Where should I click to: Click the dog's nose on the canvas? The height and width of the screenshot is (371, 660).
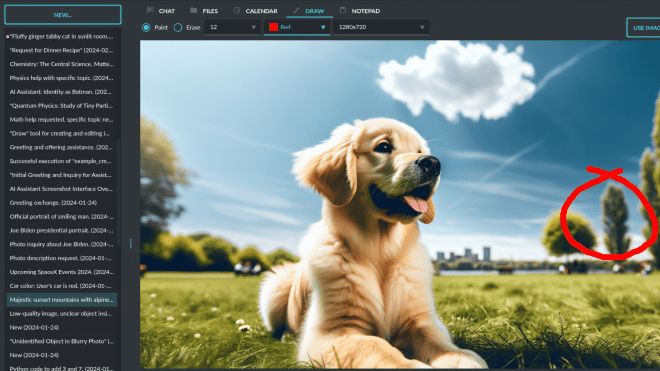pos(429,165)
